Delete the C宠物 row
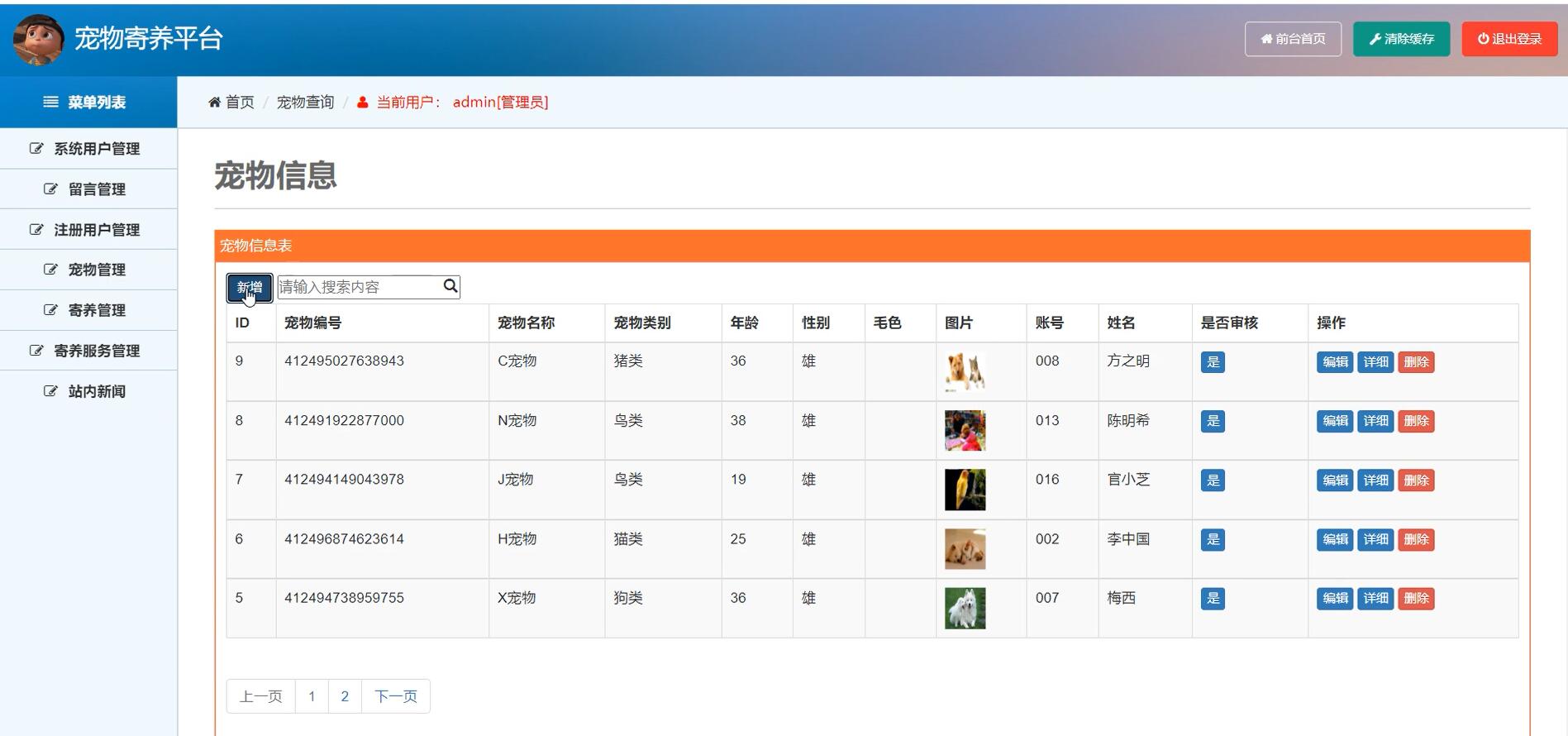Viewport: 1568px width, 736px height. click(x=1416, y=362)
